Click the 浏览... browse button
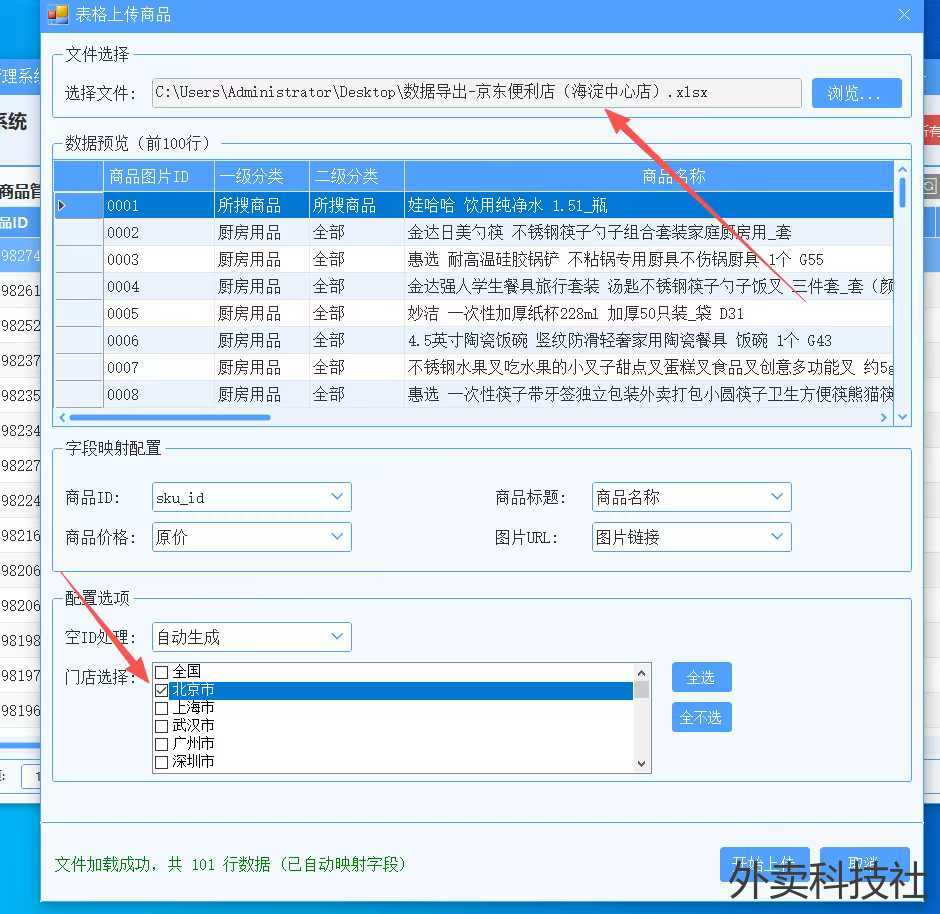 (856, 93)
